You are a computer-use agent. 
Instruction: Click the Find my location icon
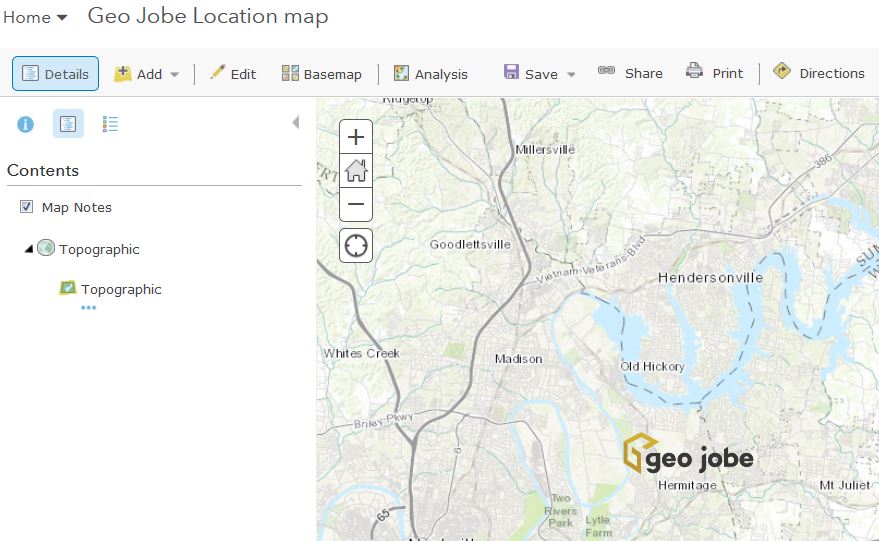356,245
